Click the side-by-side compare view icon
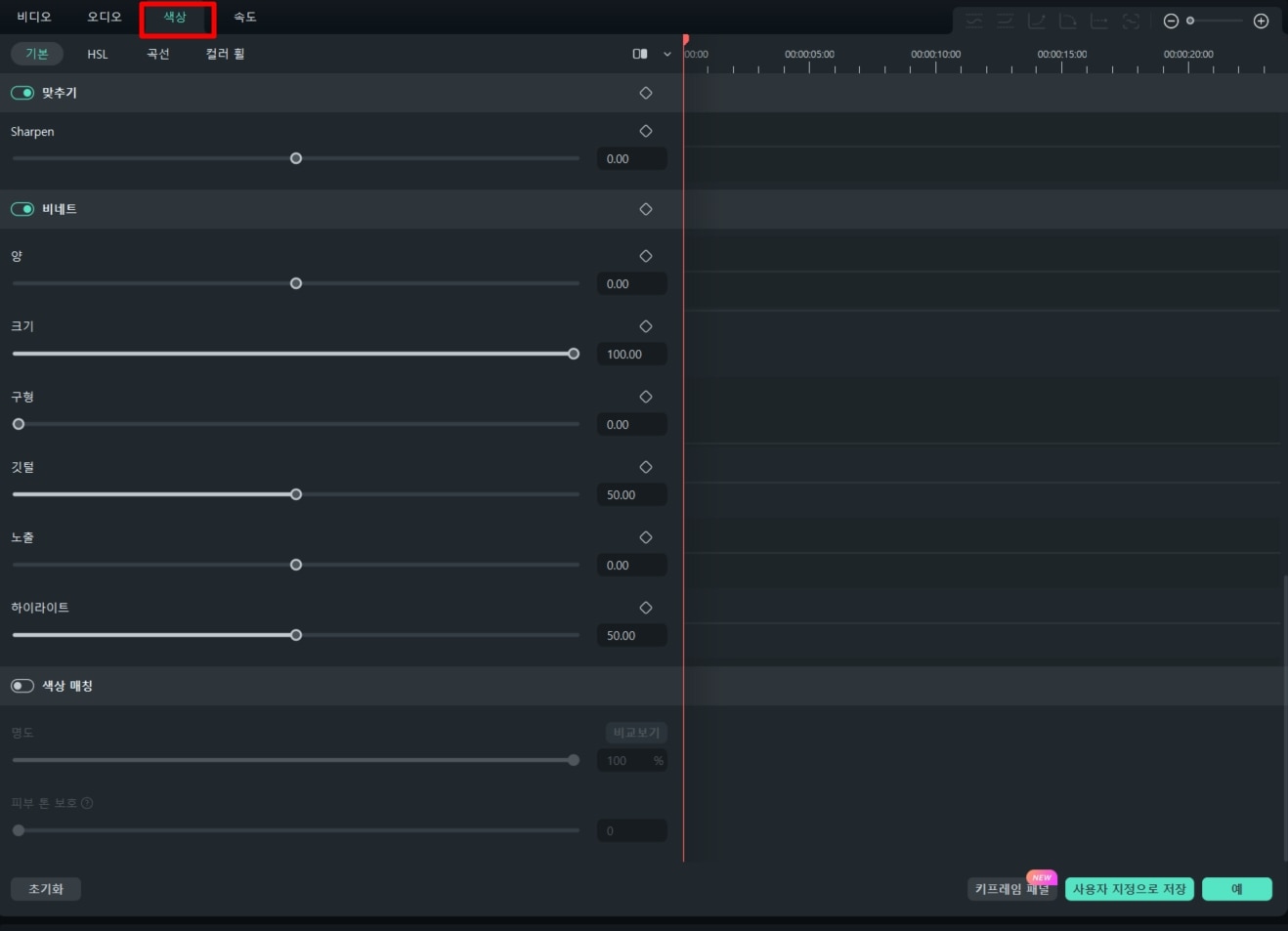 (640, 54)
